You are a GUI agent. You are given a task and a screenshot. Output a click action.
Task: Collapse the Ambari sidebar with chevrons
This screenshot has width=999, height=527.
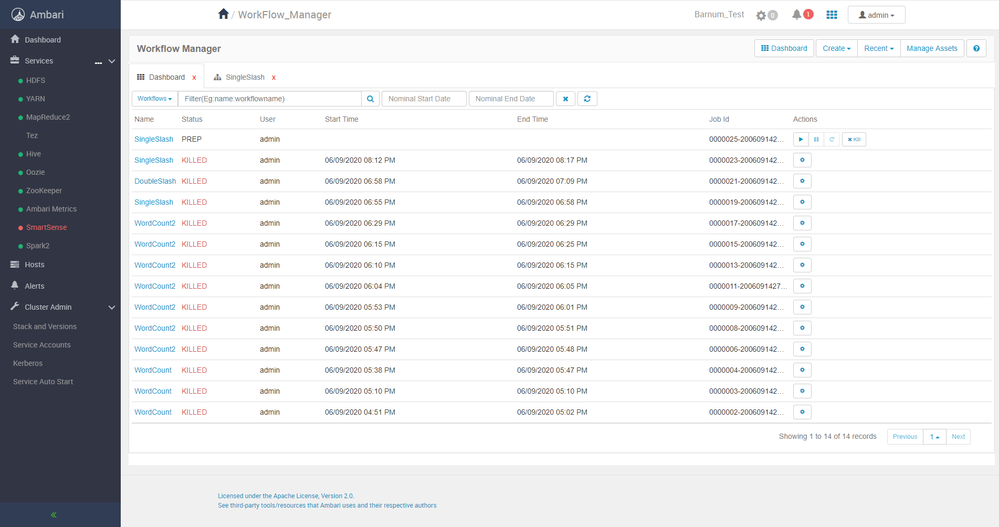pos(54,515)
